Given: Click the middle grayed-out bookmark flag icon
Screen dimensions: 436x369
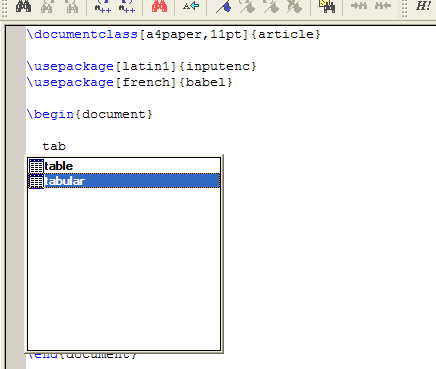Looking at the screenshot, I should point(271,7).
